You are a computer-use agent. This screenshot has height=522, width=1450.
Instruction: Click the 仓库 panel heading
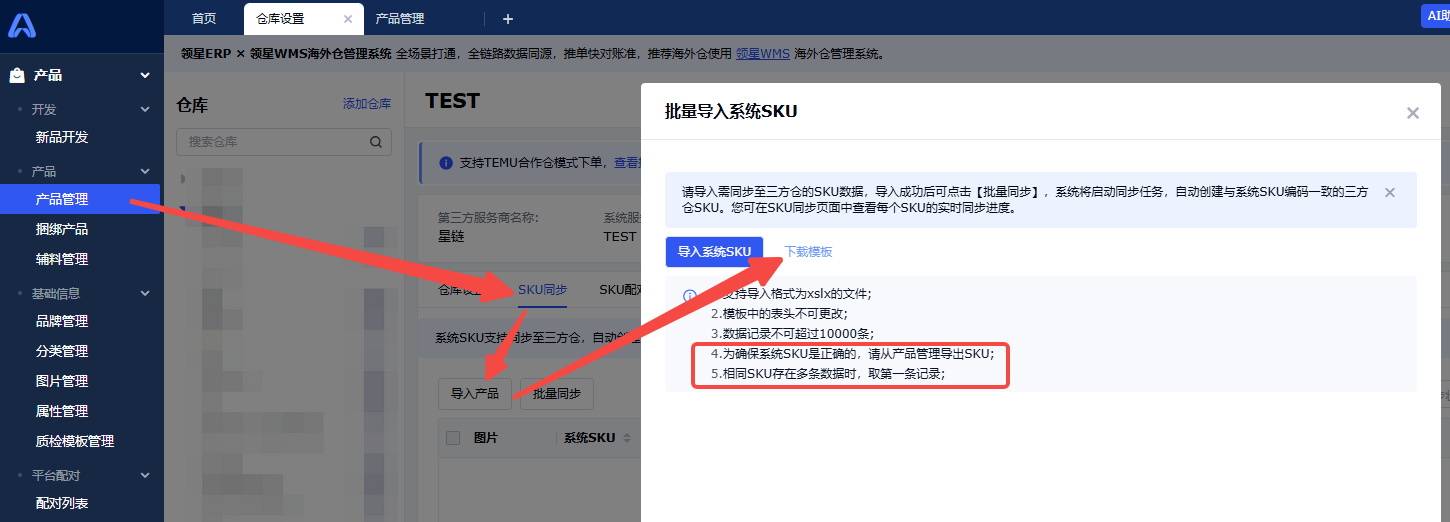192,105
